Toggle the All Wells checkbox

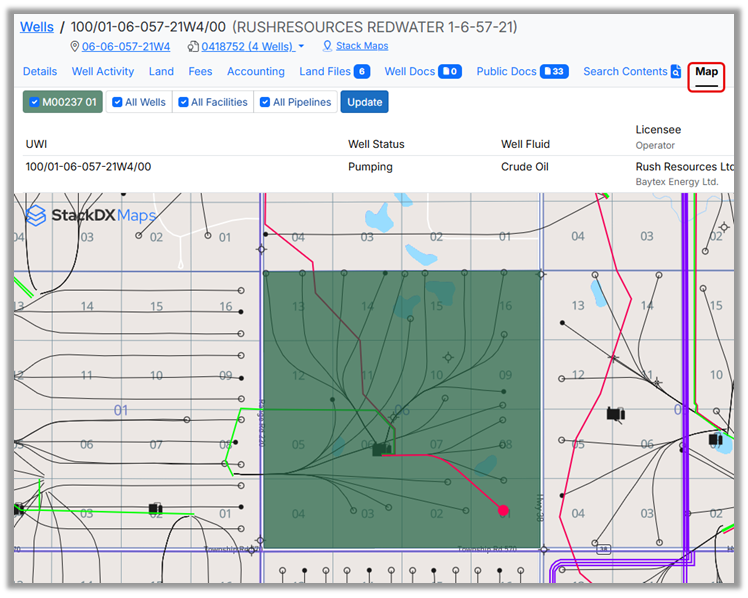[118, 102]
